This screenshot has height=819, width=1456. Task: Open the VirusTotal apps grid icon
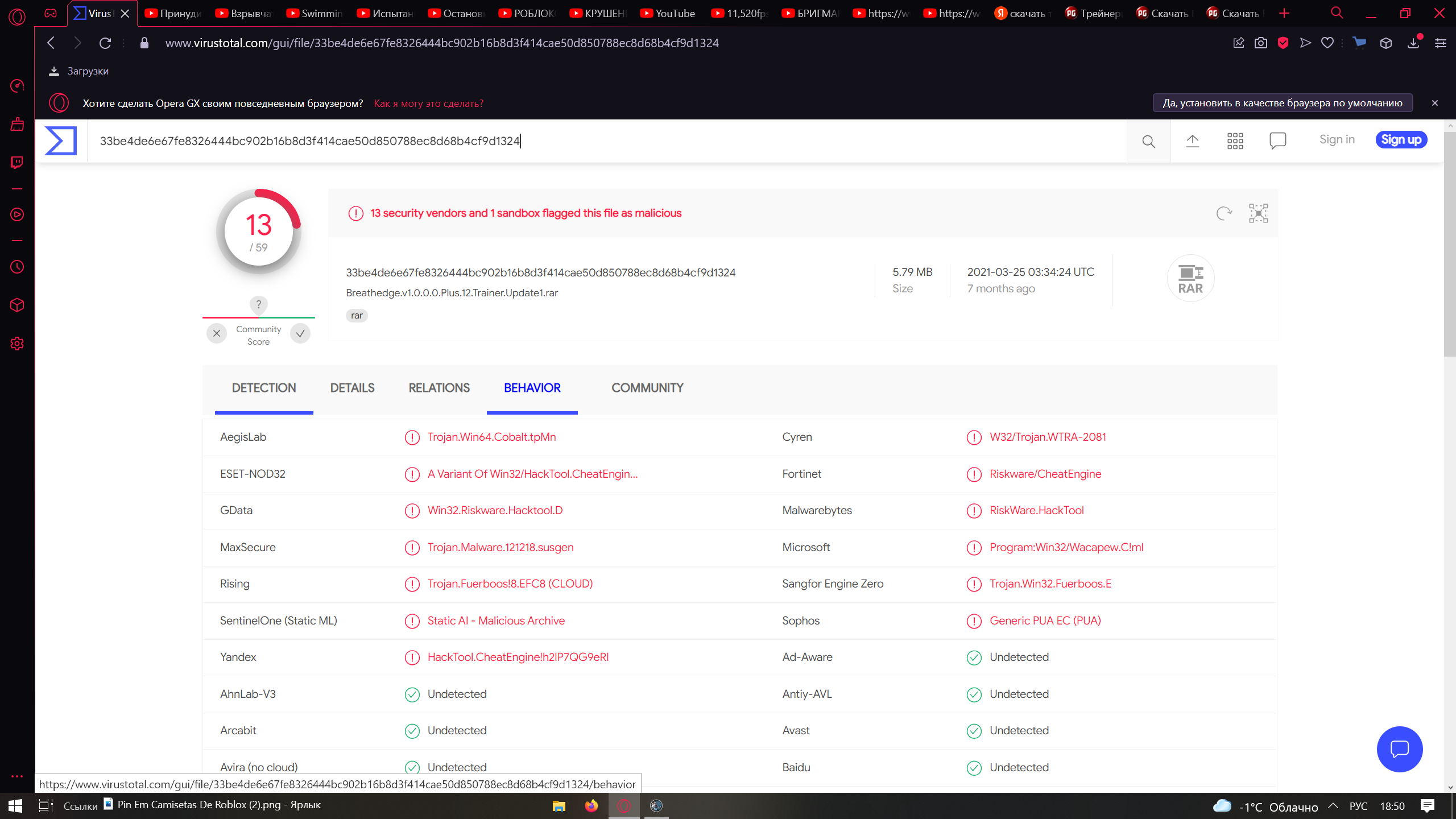[1235, 141]
